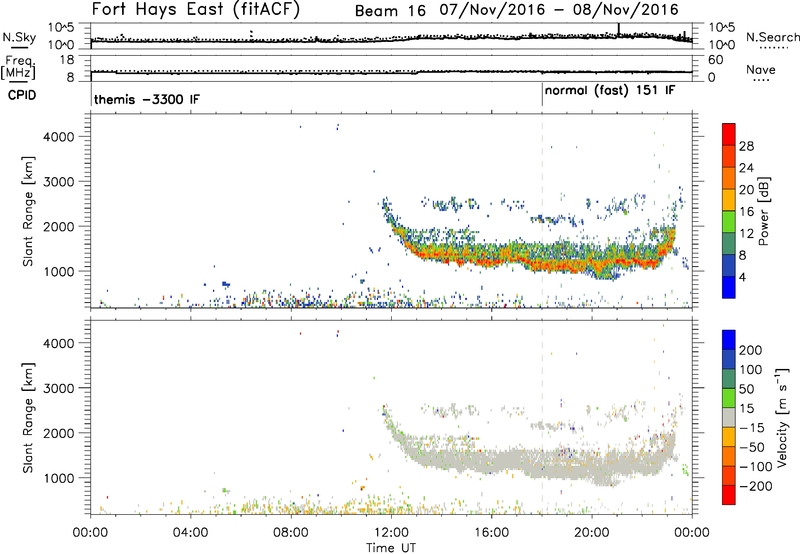The height and width of the screenshot is (554, 800).
Task: Click the 3000 tick on the velocity panel
Action: point(59,388)
